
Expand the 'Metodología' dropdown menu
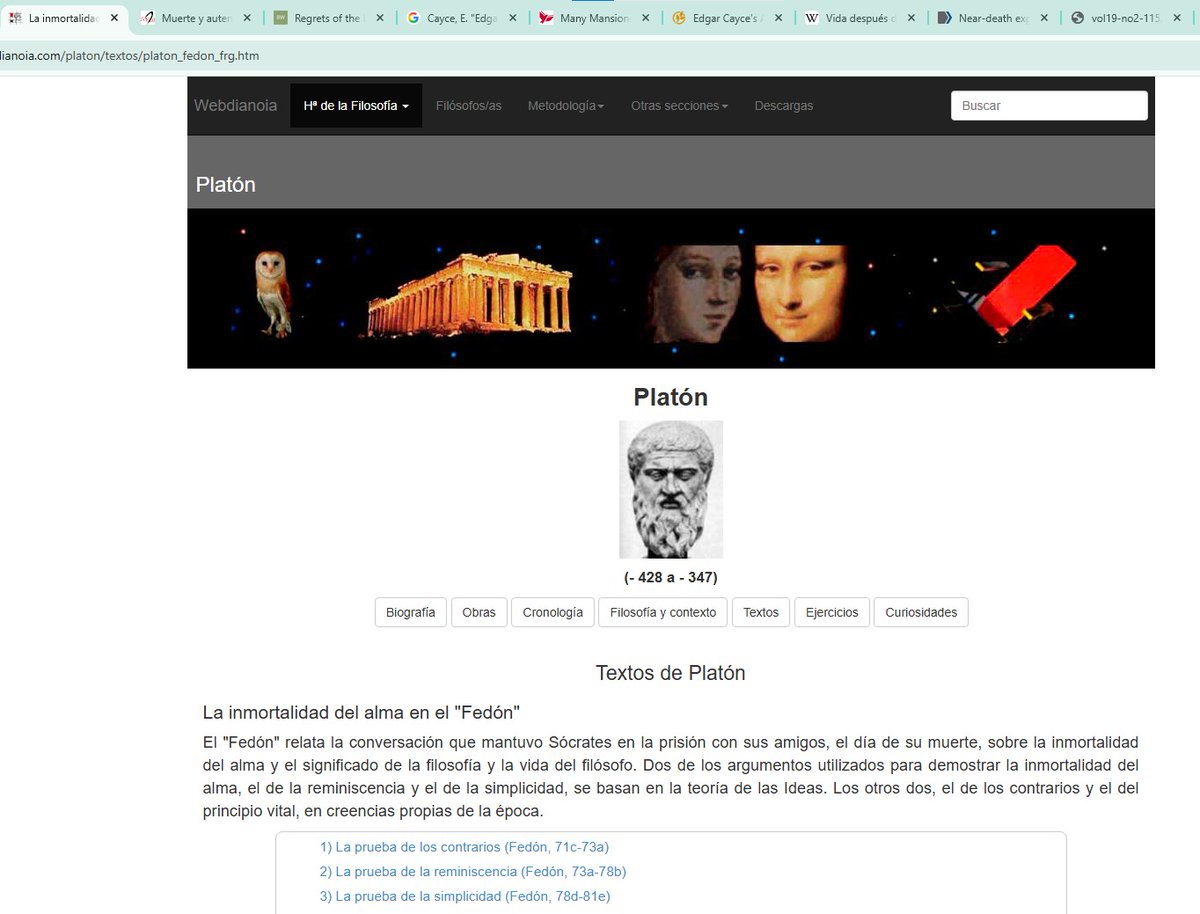pyautogui.click(x=566, y=106)
